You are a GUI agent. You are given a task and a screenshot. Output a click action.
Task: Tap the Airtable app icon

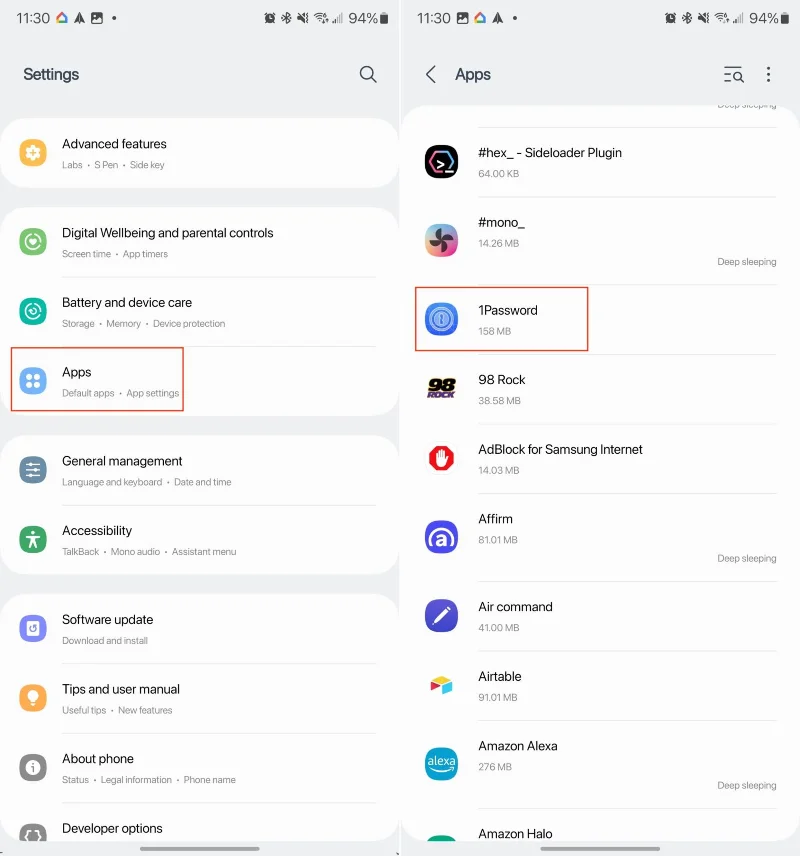pos(441,685)
